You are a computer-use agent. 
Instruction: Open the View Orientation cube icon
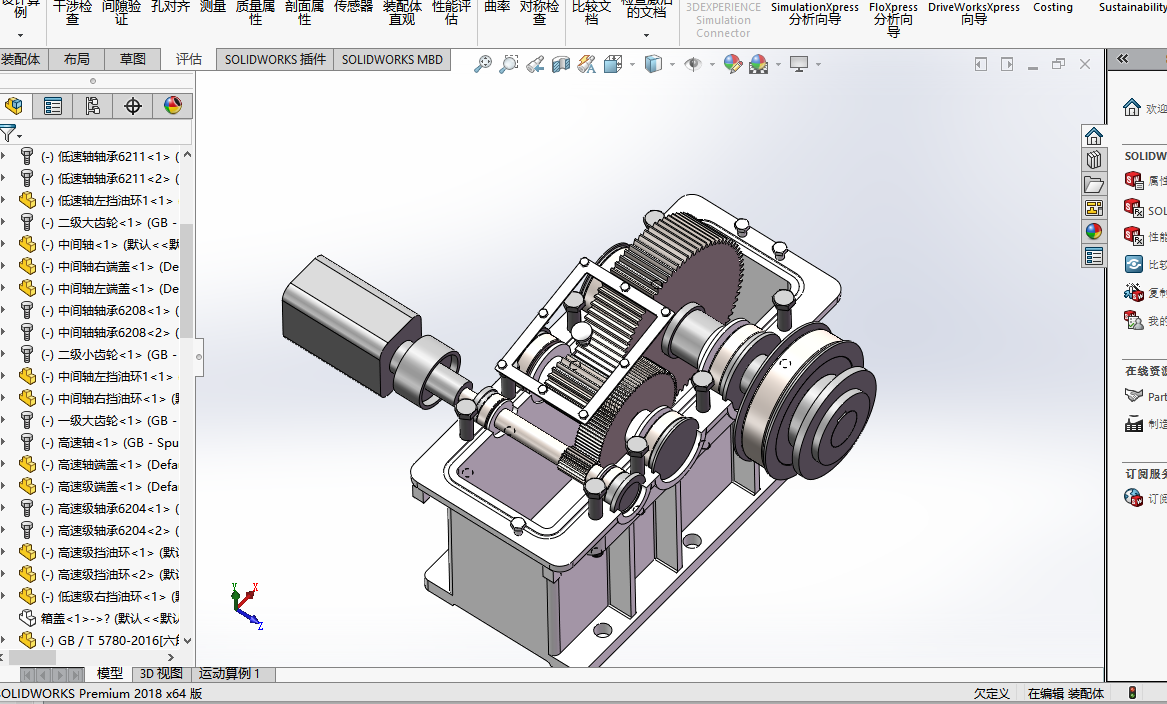point(613,65)
